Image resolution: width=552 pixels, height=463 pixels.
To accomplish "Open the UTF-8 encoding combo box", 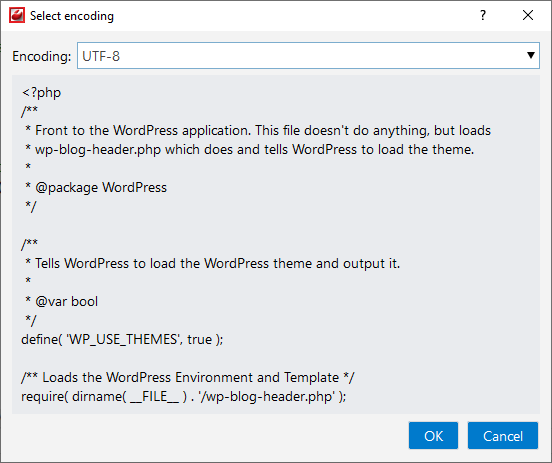I will pyautogui.click(x=308, y=56).
